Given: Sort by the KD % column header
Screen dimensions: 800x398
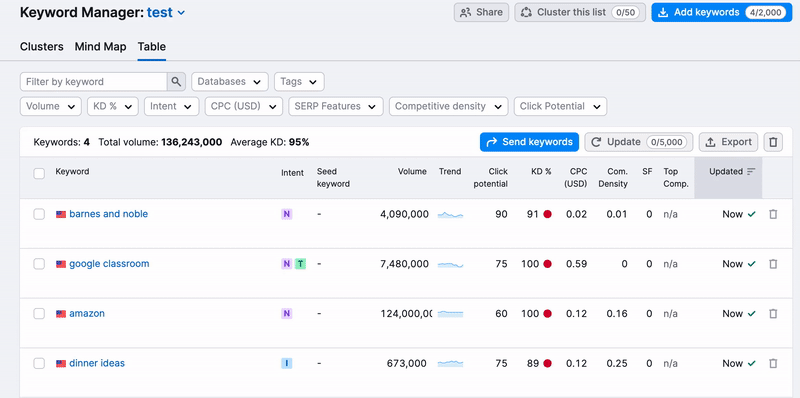Looking at the screenshot, I should pos(541,172).
